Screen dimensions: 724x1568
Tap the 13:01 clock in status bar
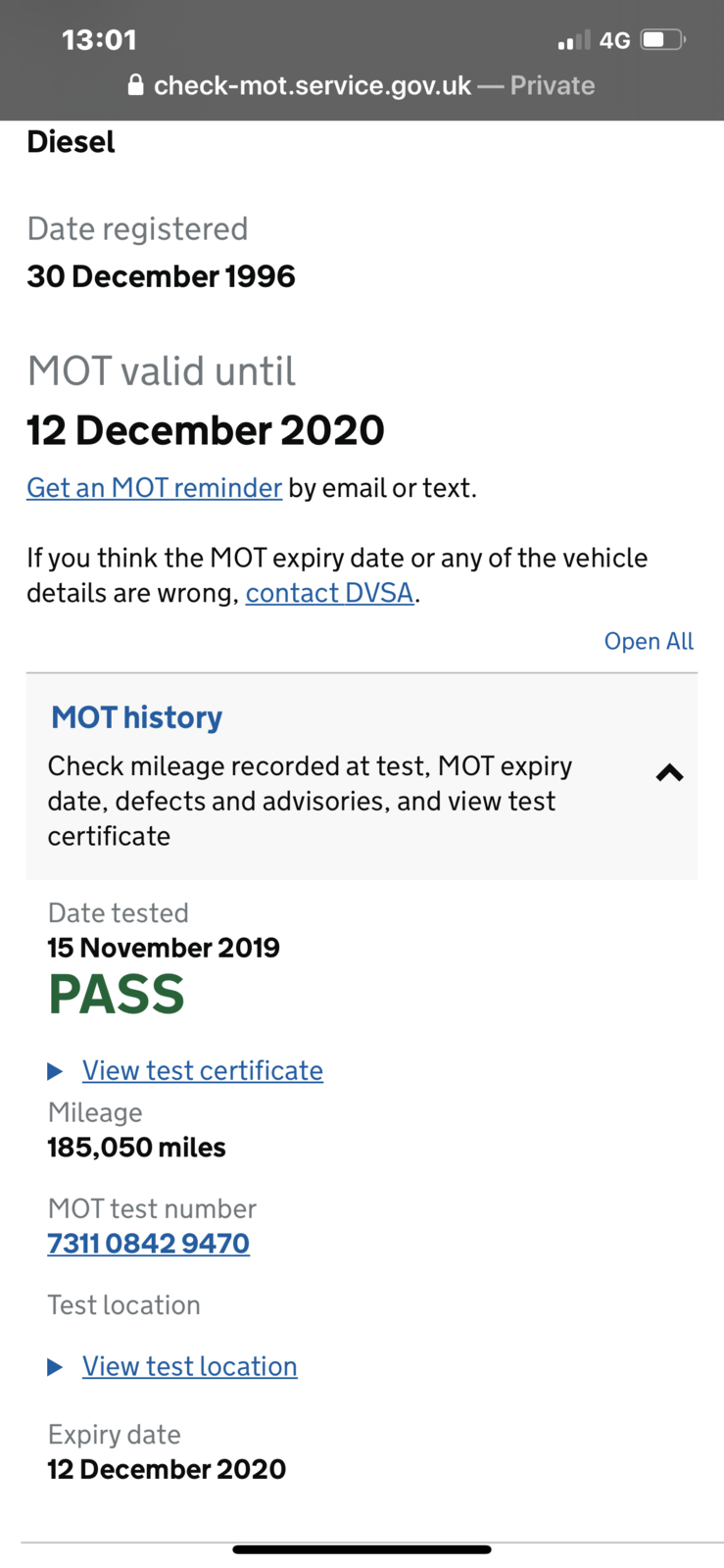coord(99,40)
